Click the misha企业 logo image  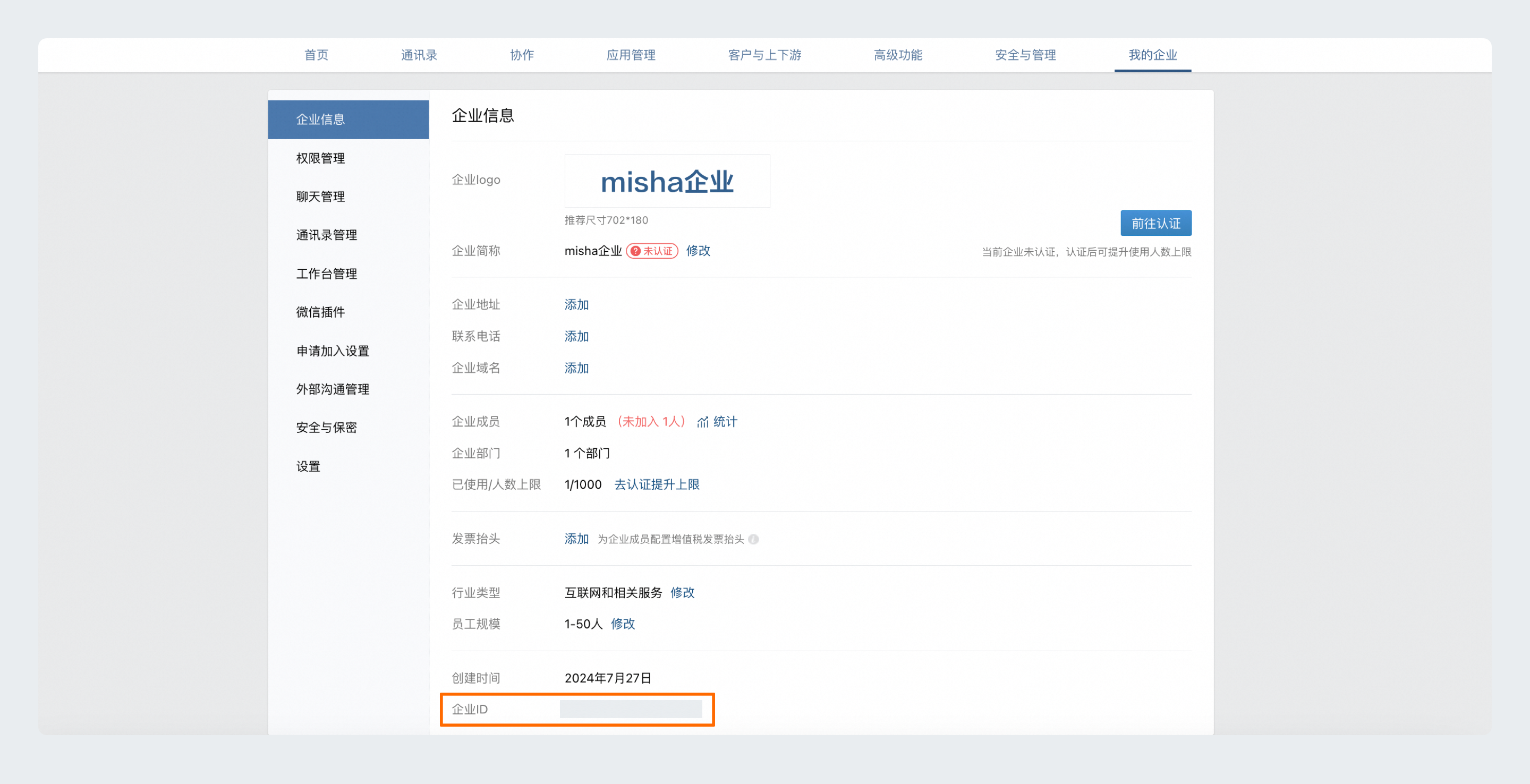pyautogui.click(x=667, y=181)
